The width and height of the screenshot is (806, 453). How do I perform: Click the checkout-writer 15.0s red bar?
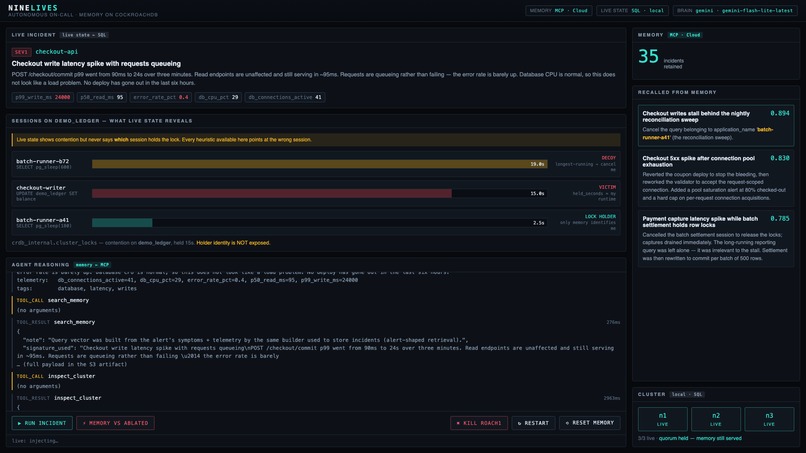(271, 193)
